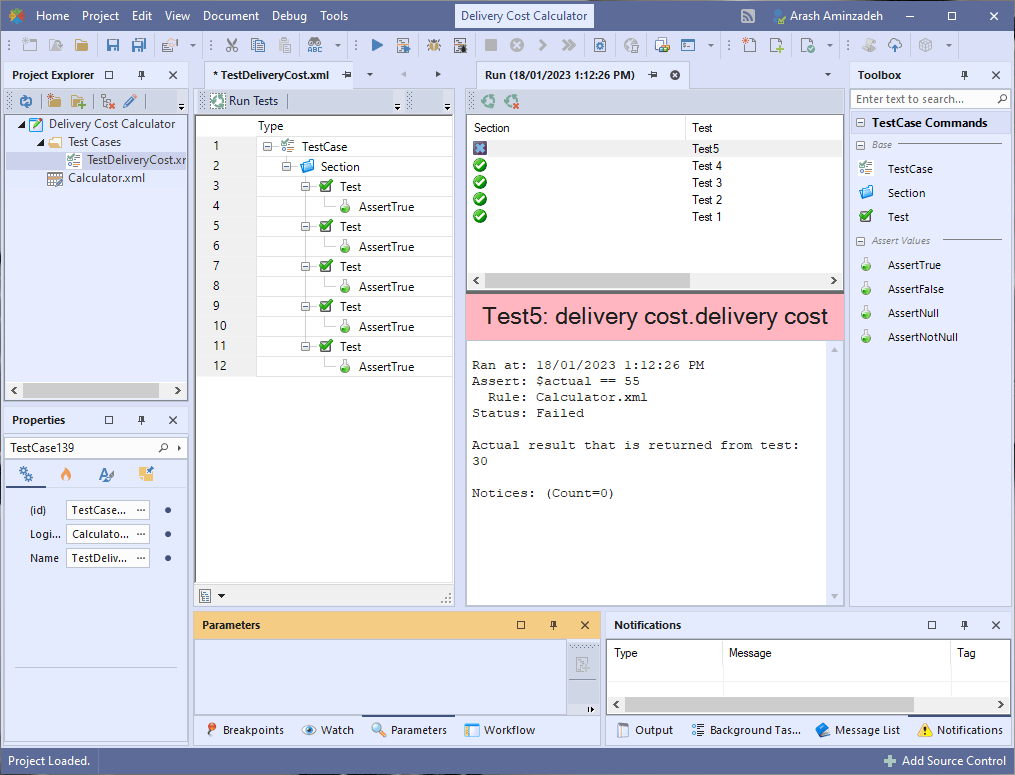
Task: Click the Run Tests button
Action: [x=245, y=101]
